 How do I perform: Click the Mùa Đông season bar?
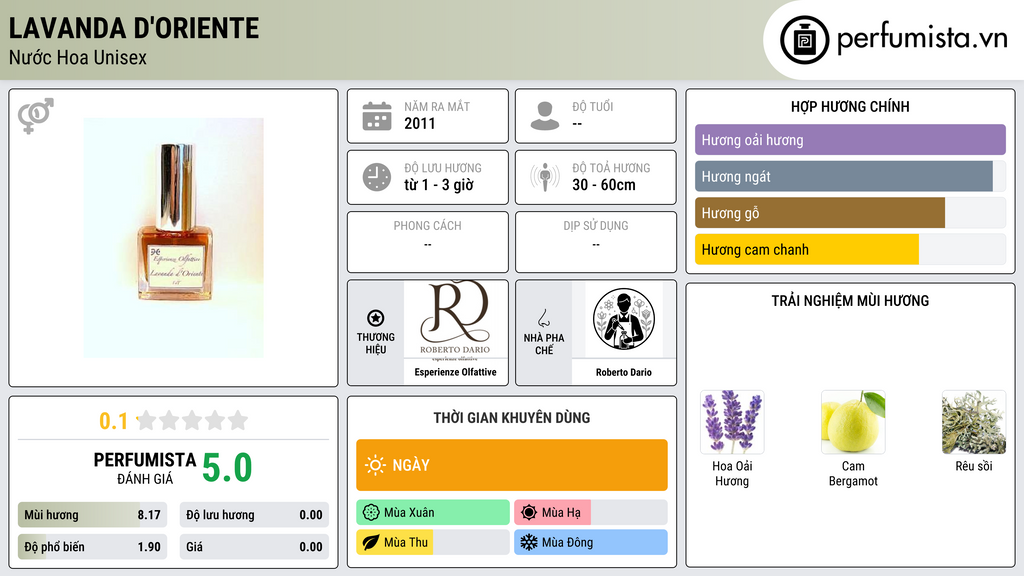click(x=591, y=543)
